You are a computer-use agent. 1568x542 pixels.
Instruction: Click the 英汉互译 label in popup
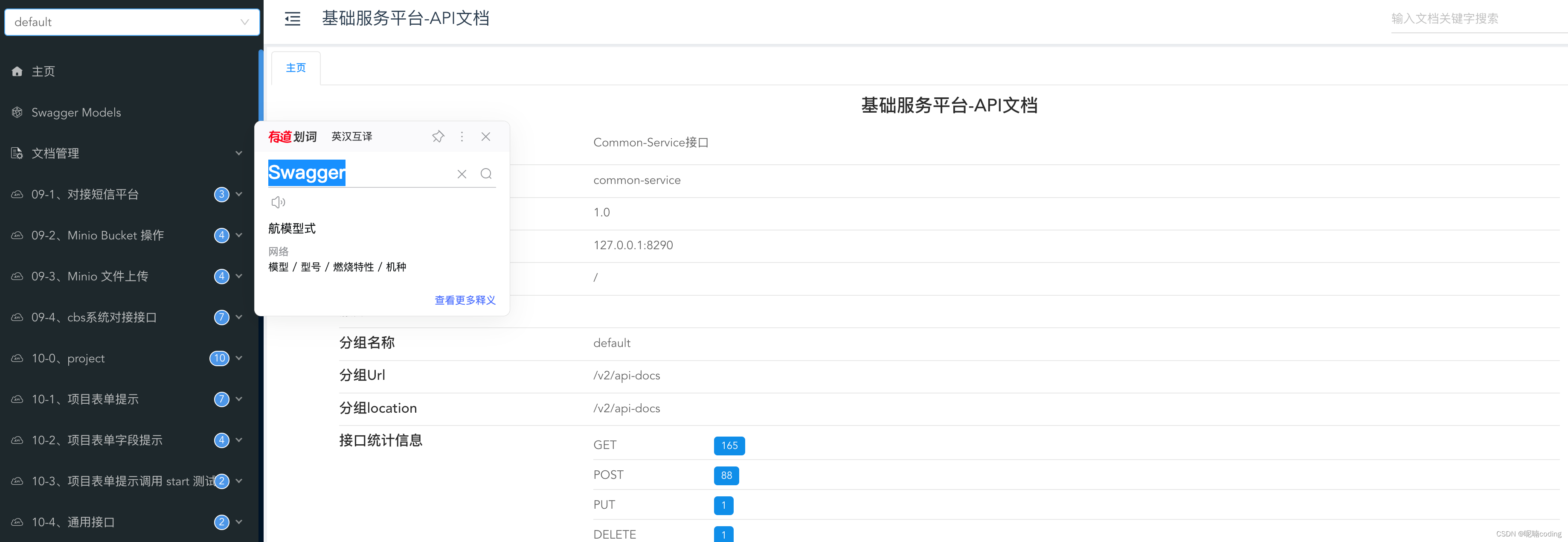point(352,137)
